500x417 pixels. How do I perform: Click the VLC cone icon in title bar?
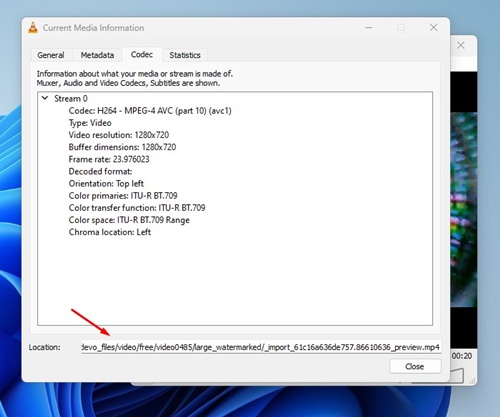pos(33,28)
